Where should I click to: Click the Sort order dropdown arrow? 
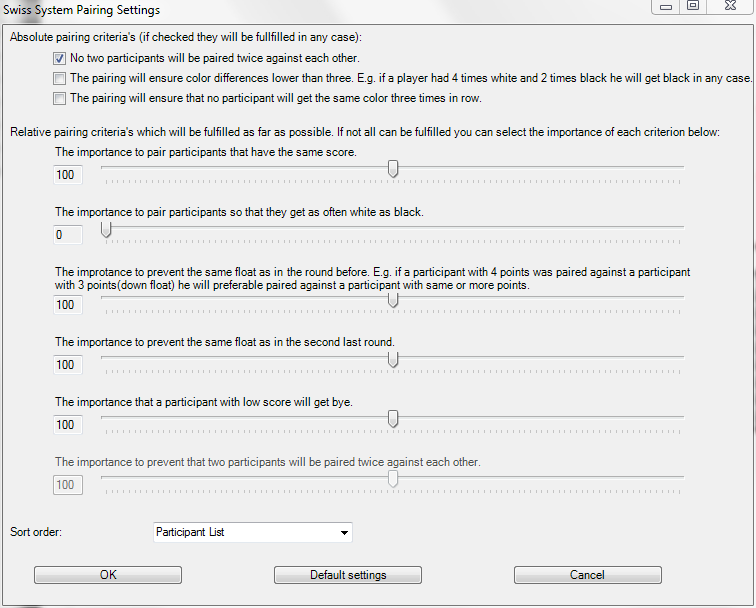344,533
